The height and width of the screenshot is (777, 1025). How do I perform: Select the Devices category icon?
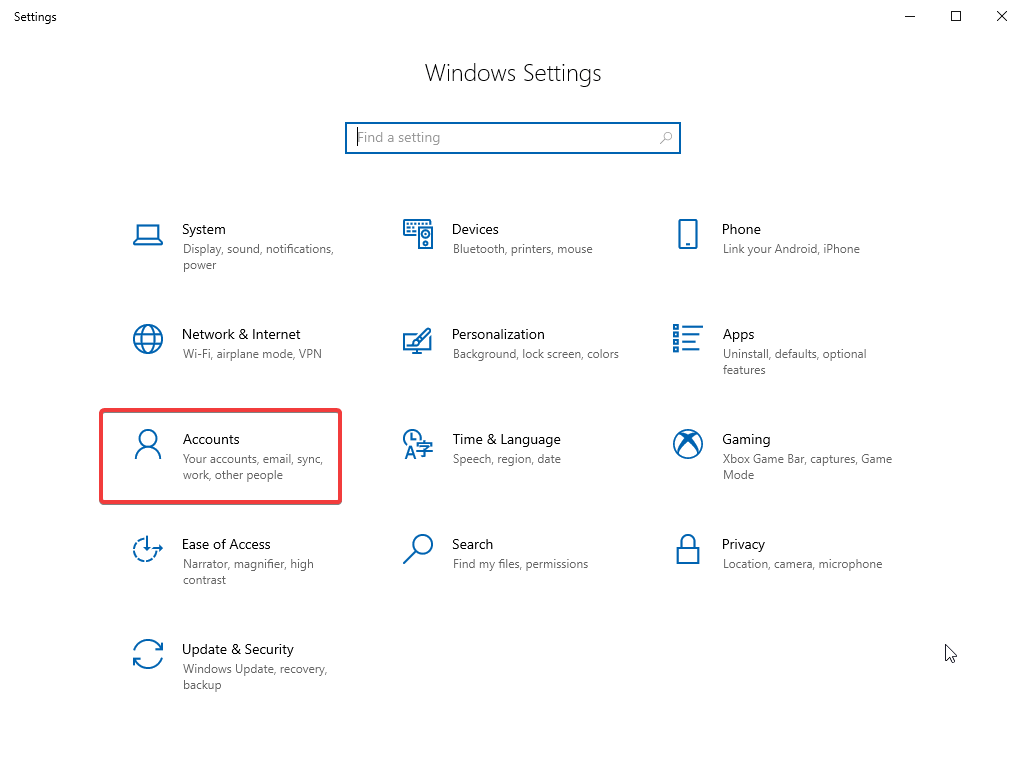pyautogui.click(x=418, y=232)
